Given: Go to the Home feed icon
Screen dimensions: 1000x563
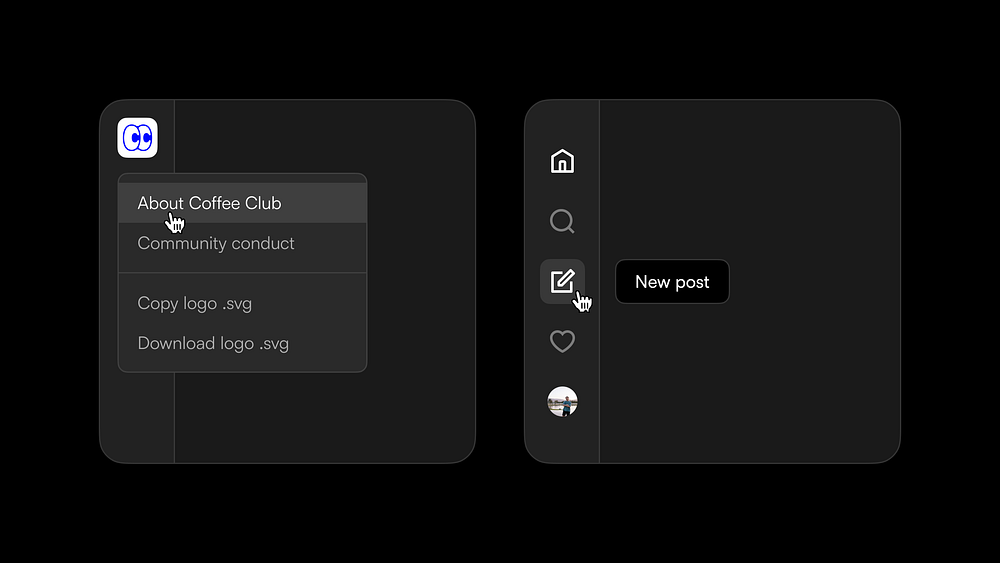Looking at the screenshot, I should [x=562, y=161].
